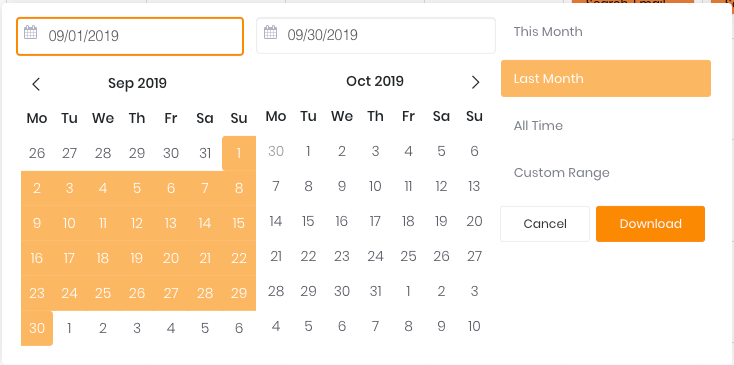Click the Cancel button
This screenshot has width=734, height=365.
545,224
